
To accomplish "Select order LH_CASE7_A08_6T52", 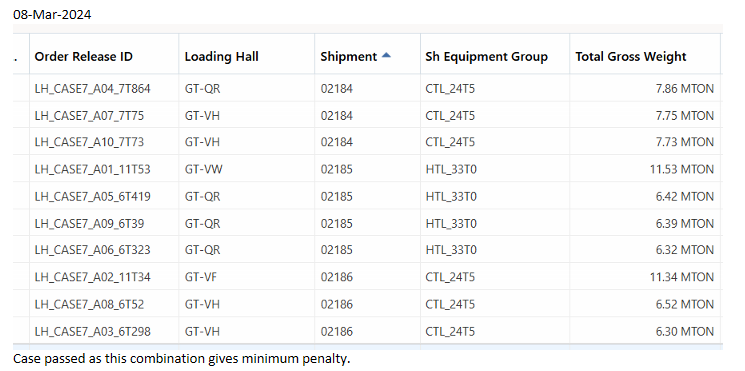I will point(89,304).
